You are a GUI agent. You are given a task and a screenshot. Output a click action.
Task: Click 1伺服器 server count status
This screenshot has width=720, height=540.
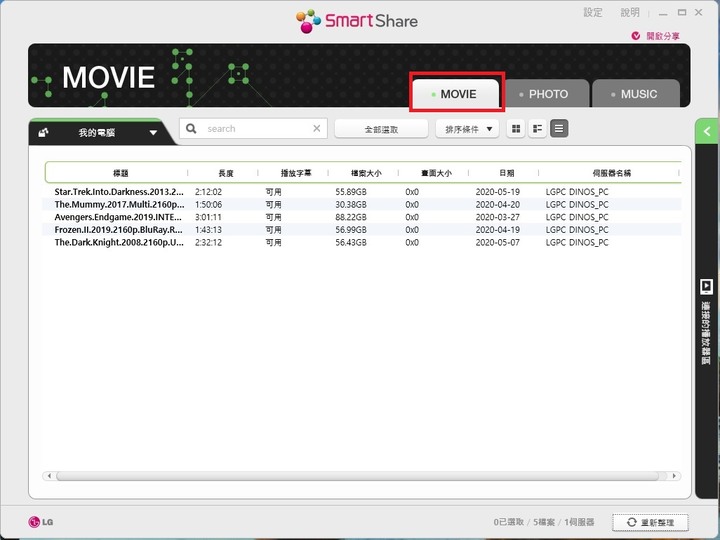tap(579, 522)
